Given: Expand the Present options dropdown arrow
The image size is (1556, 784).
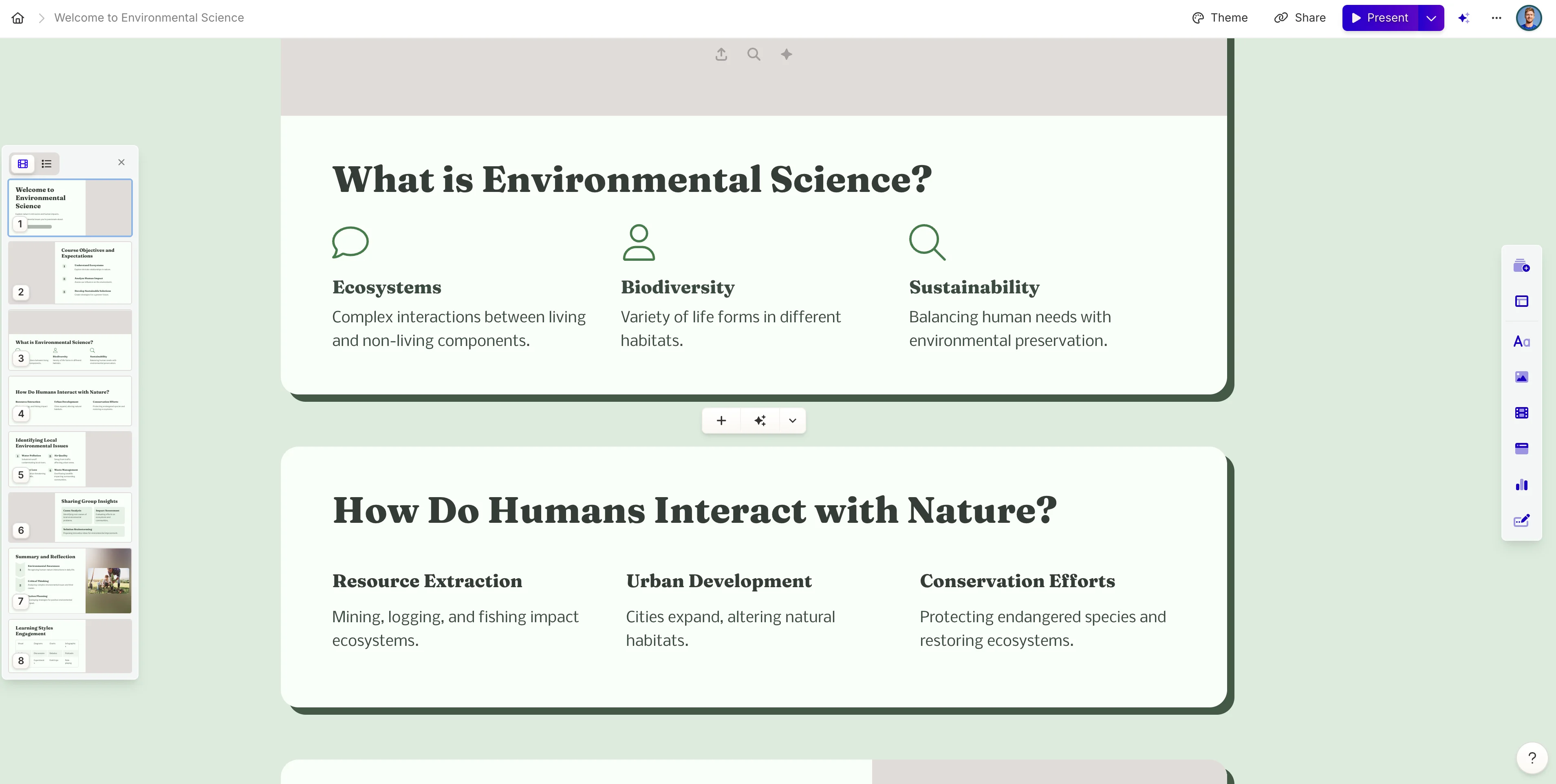Looking at the screenshot, I should tap(1431, 18).
